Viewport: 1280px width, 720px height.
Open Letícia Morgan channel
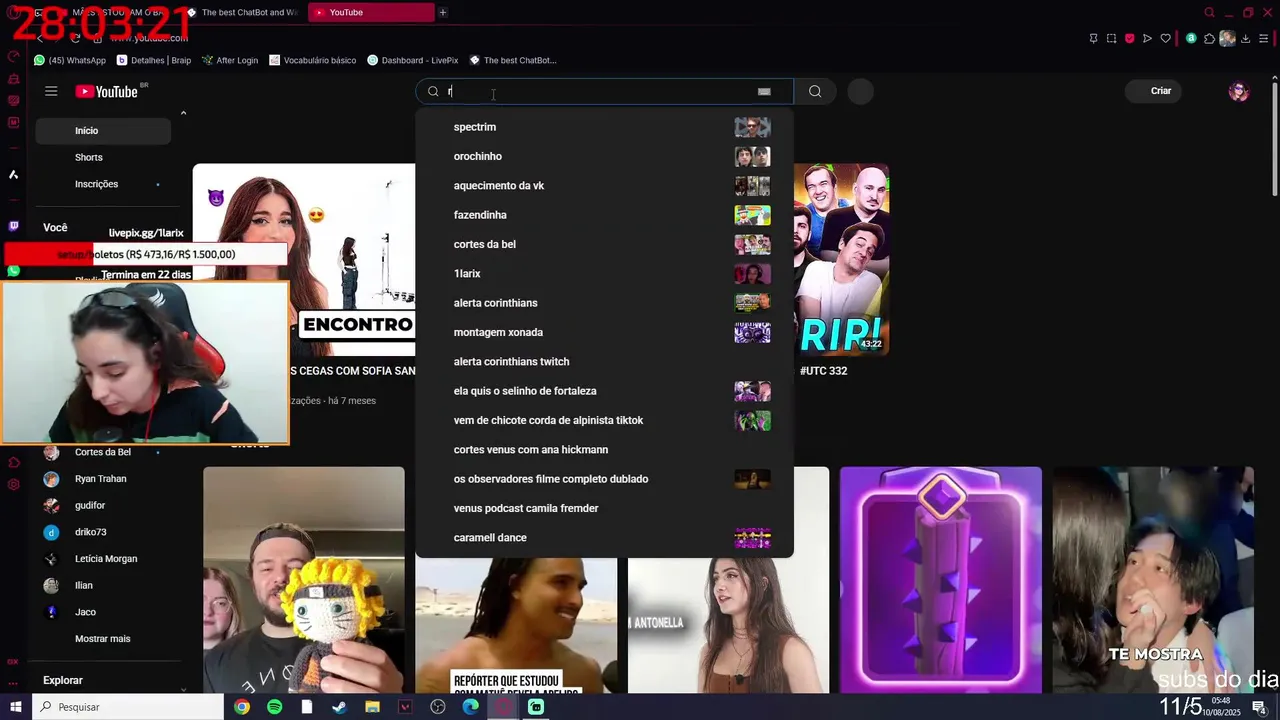(x=106, y=559)
